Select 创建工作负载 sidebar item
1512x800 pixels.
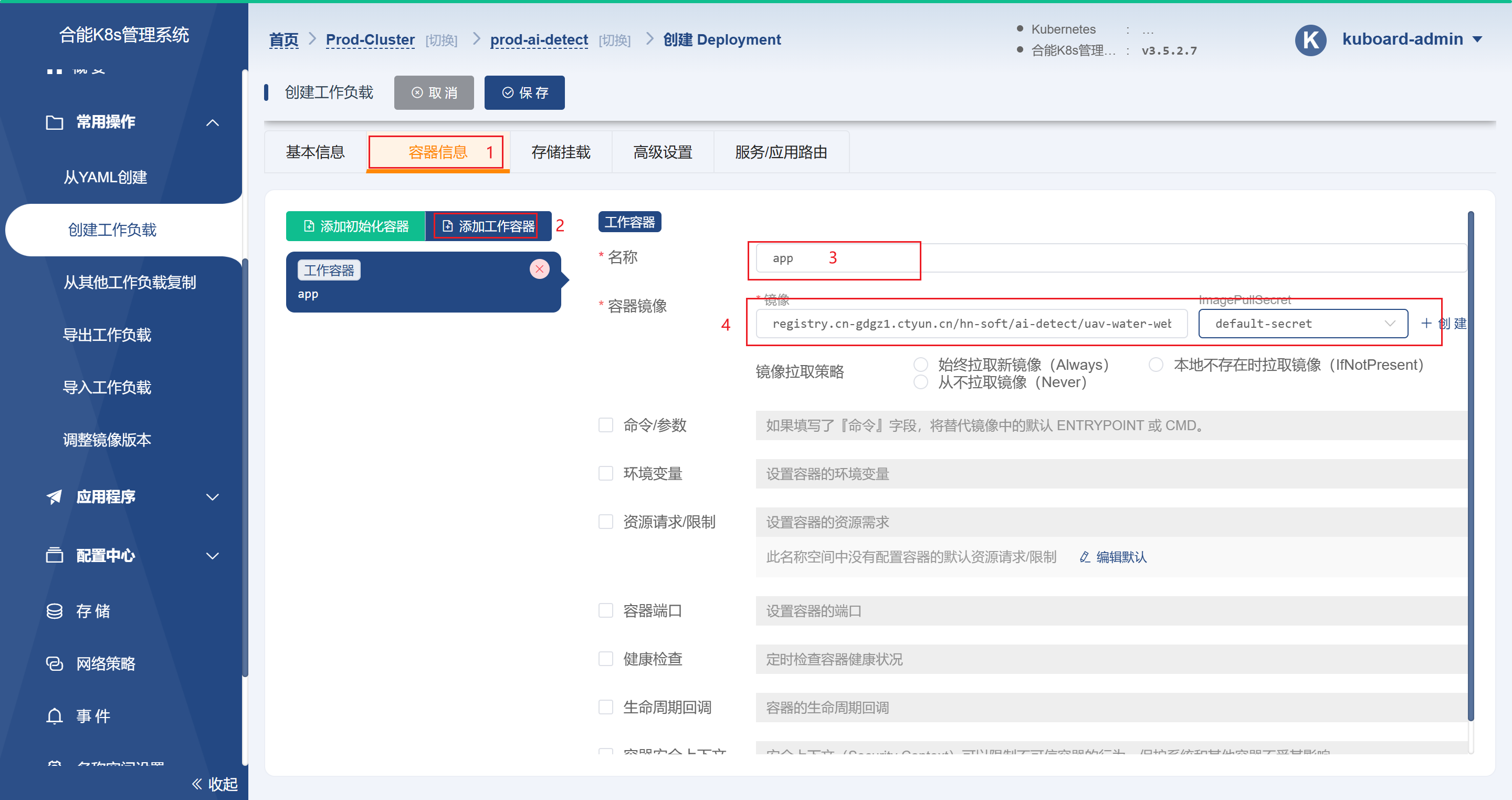click(x=112, y=230)
